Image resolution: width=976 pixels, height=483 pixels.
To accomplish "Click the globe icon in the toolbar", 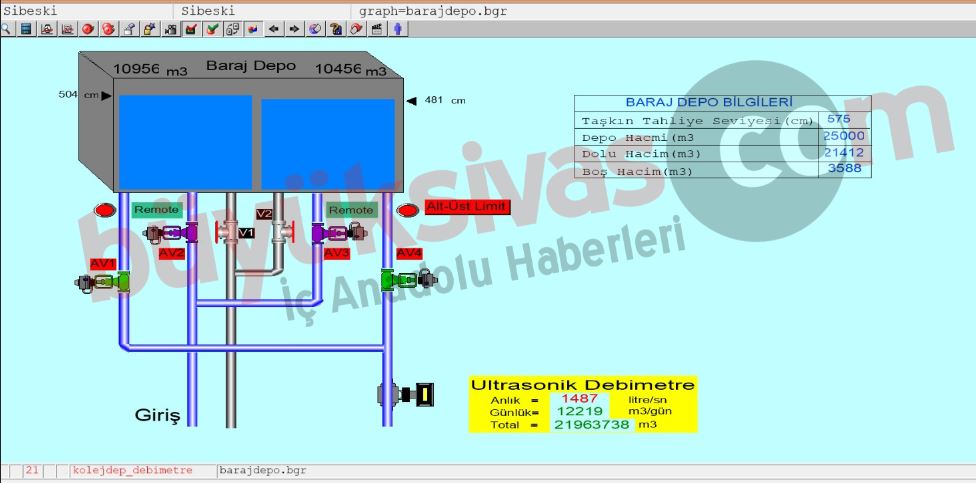I will click(315, 29).
